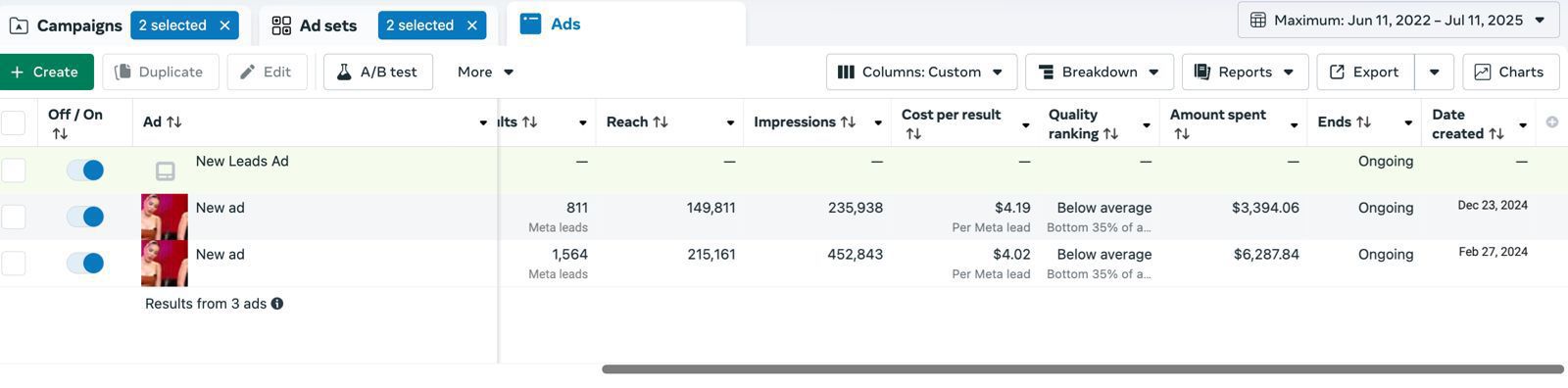Sort by Reach using its arrows icon

click(x=661, y=121)
